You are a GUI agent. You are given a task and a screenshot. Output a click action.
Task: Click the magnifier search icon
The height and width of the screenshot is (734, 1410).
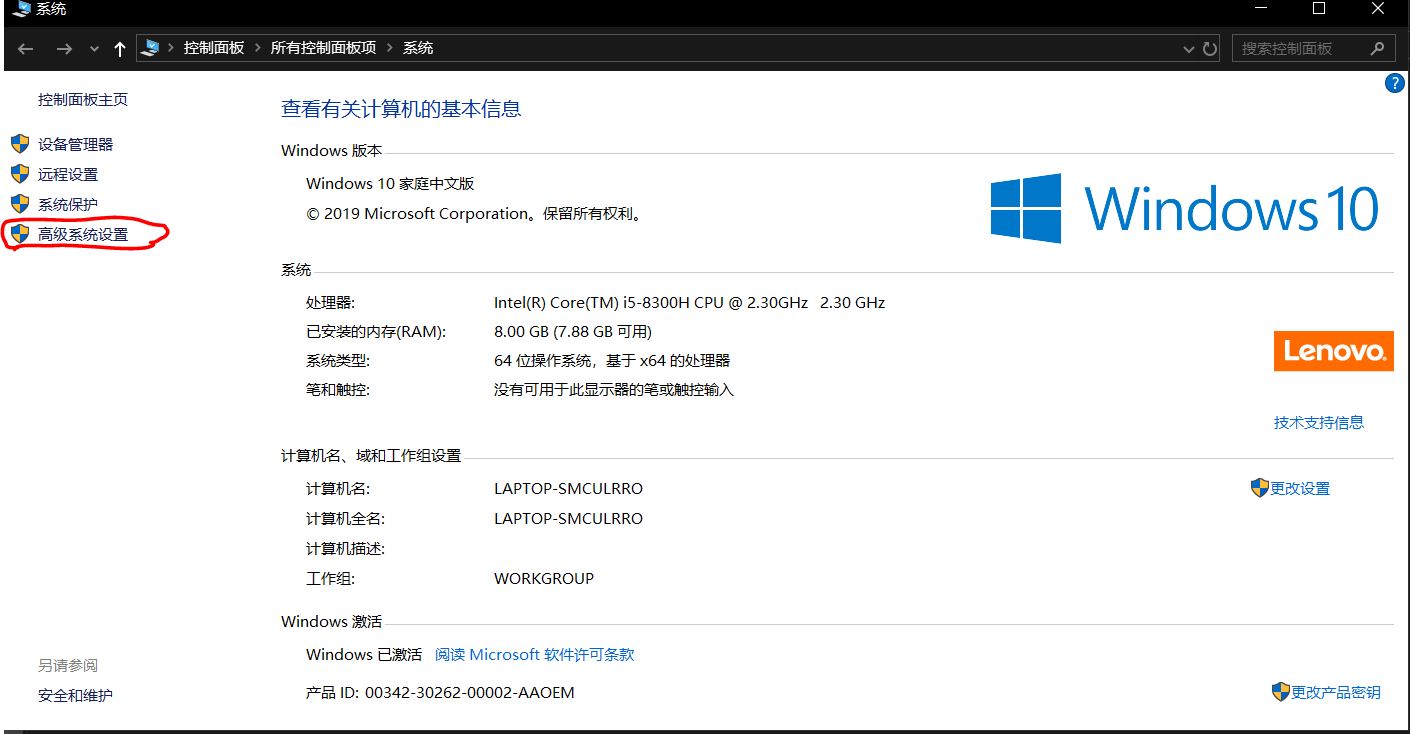click(x=1378, y=48)
